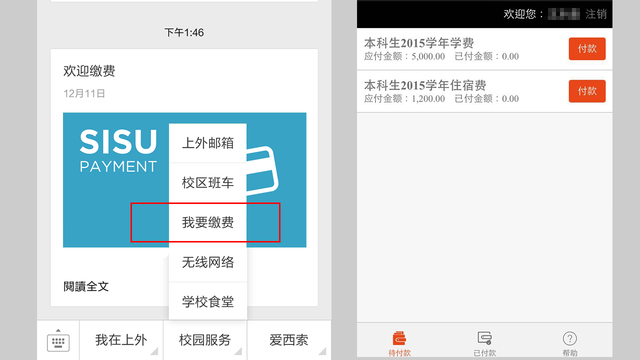The image size is (640, 360).
Task: Switch to keyboard input icon
Action: tap(58, 340)
